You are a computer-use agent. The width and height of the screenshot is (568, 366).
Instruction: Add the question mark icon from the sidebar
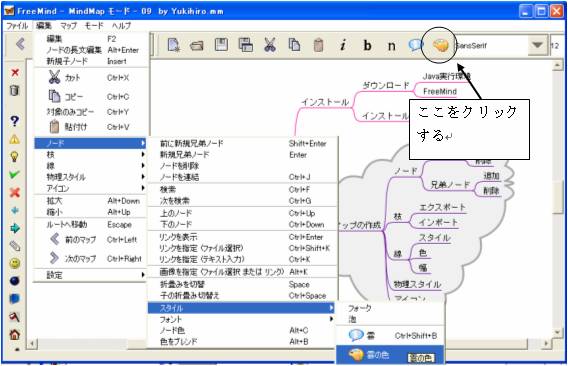pos(14,121)
